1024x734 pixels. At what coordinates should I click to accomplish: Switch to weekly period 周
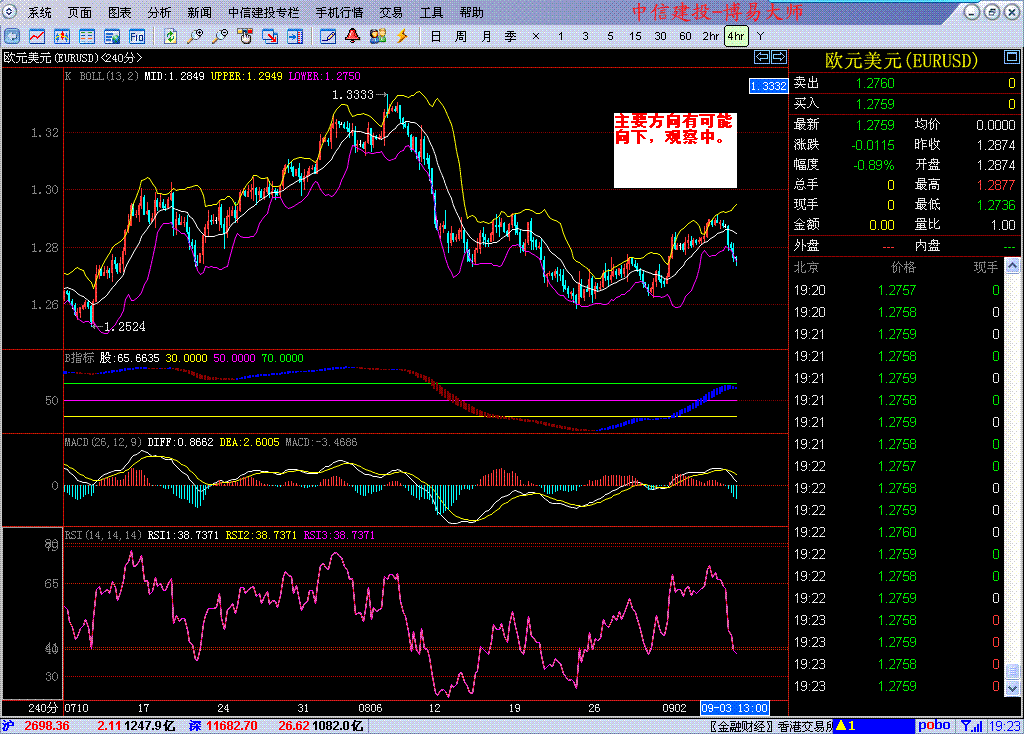pyautogui.click(x=461, y=37)
